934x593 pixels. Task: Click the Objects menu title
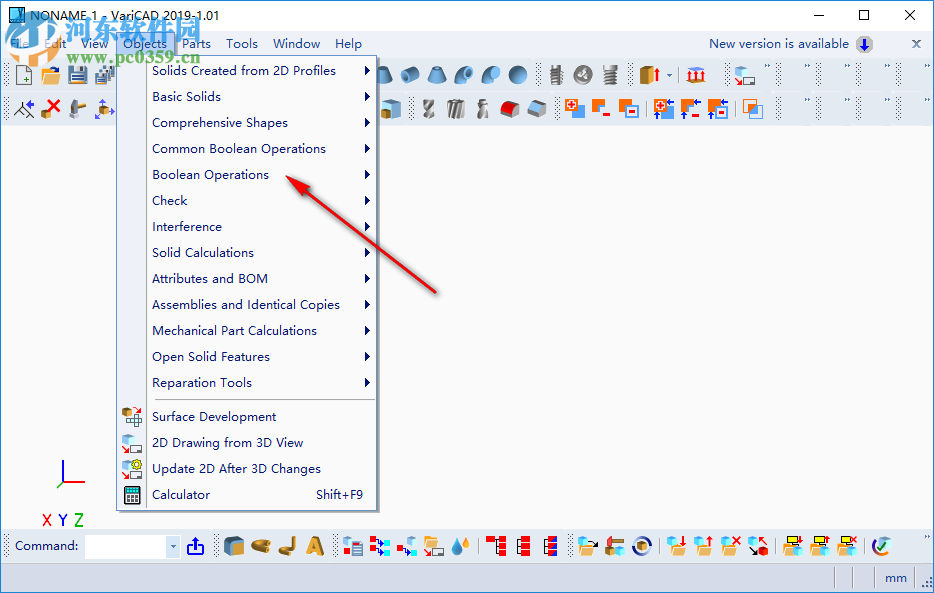pos(145,43)
